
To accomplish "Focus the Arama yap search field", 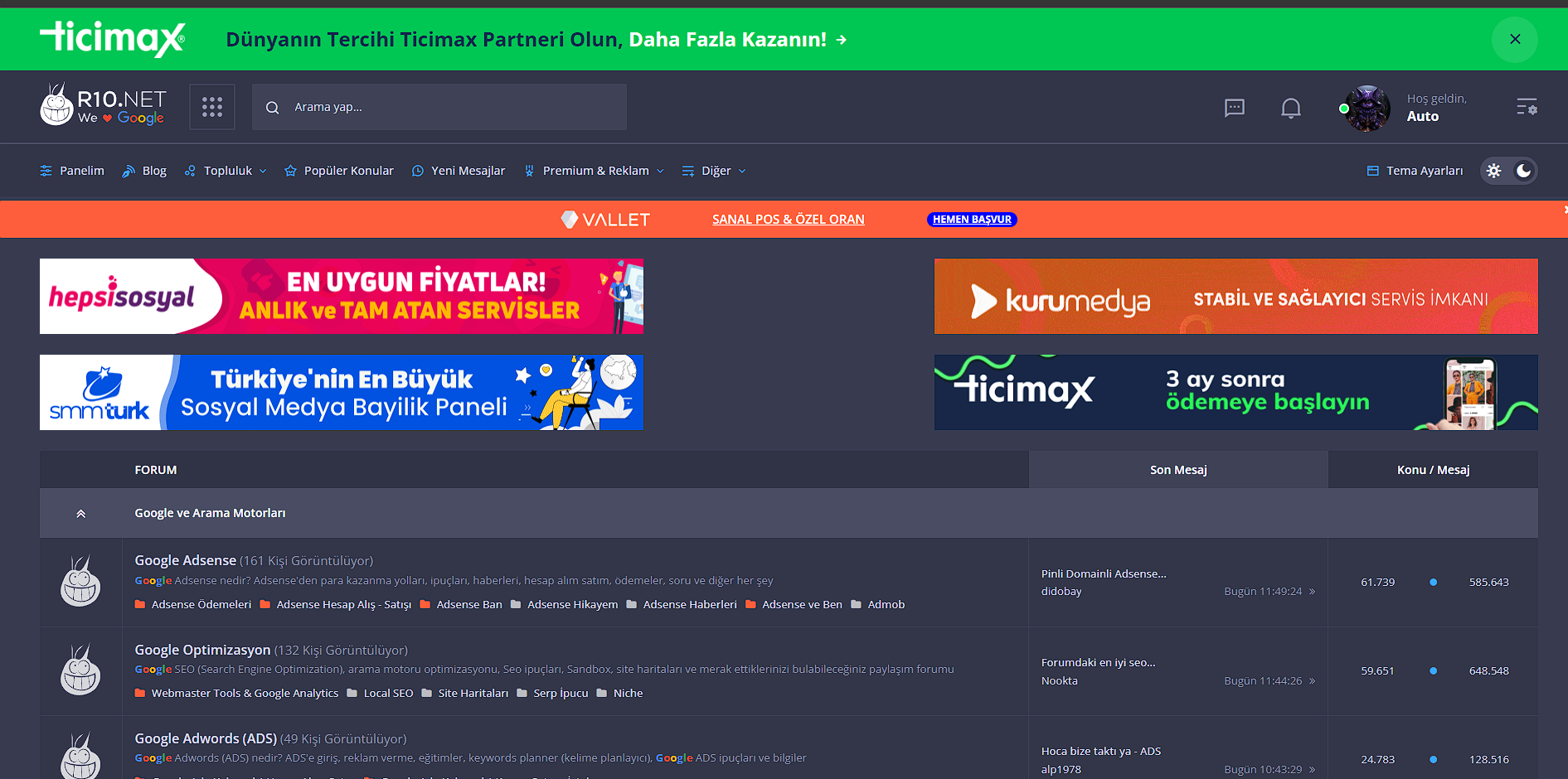I will (x=439, y=107).
